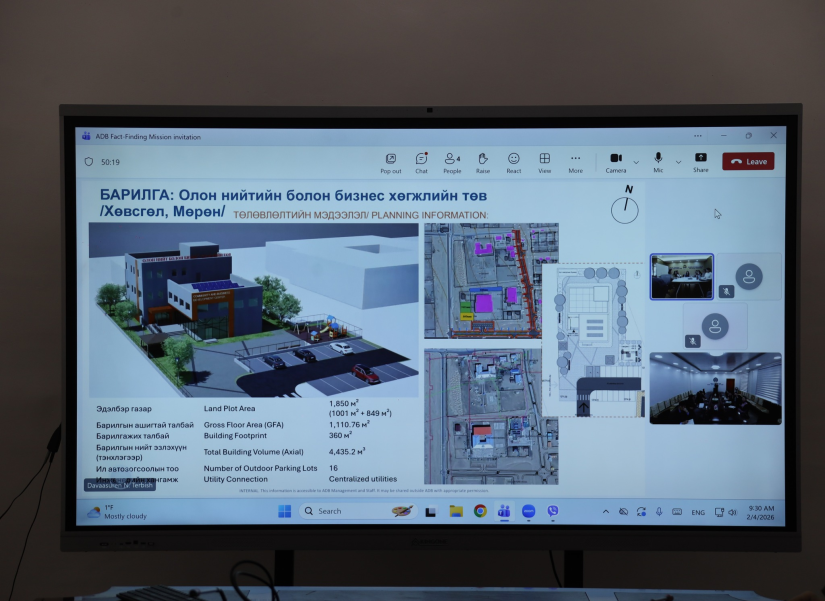Open the More actions menu
825x601 pixels.
pos(576,161)
